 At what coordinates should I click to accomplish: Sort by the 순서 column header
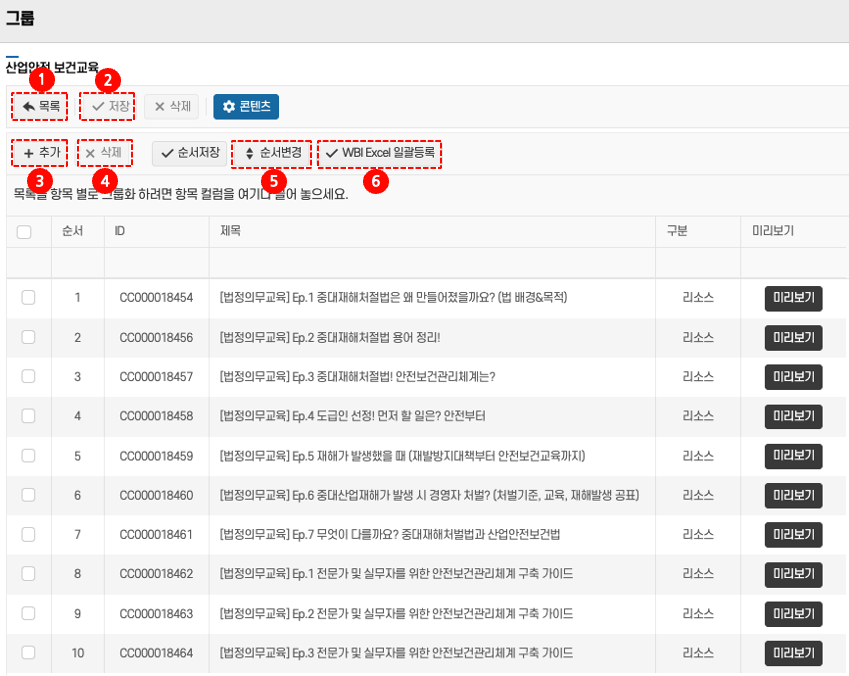[72, 231]
